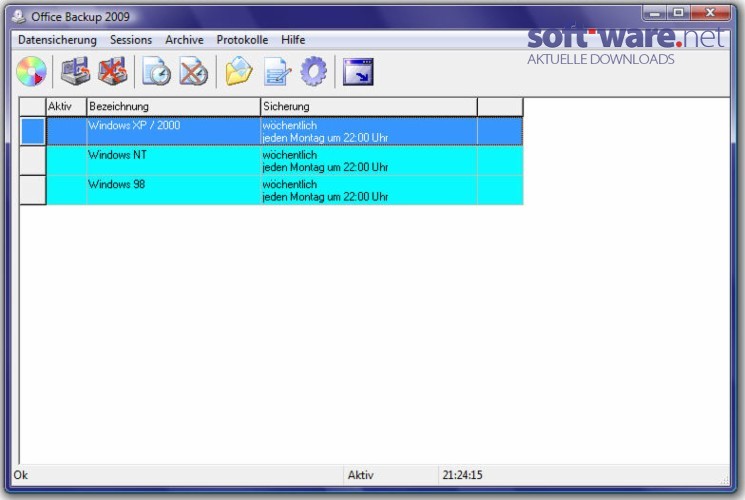Click the Aktiv status bar entry

pyautogui.click(x=361, y=475)
